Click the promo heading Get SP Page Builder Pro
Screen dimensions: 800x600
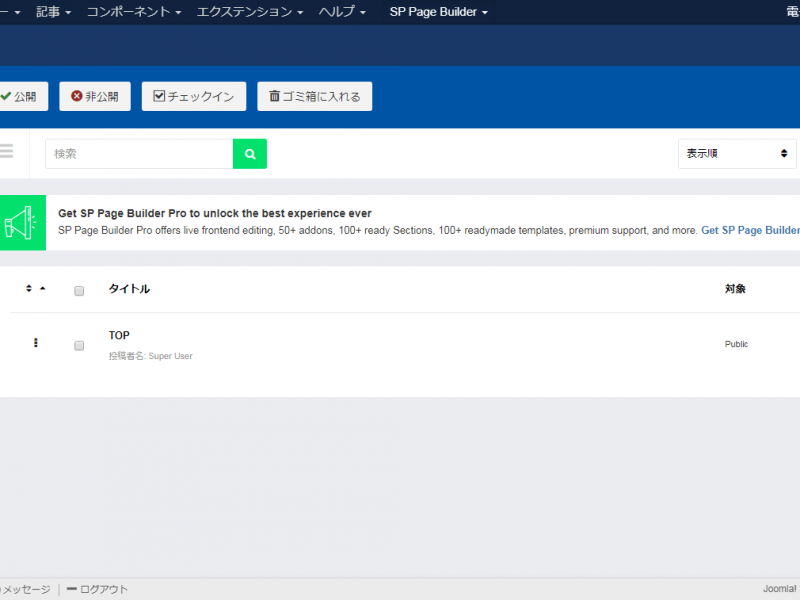coord(215,213)
